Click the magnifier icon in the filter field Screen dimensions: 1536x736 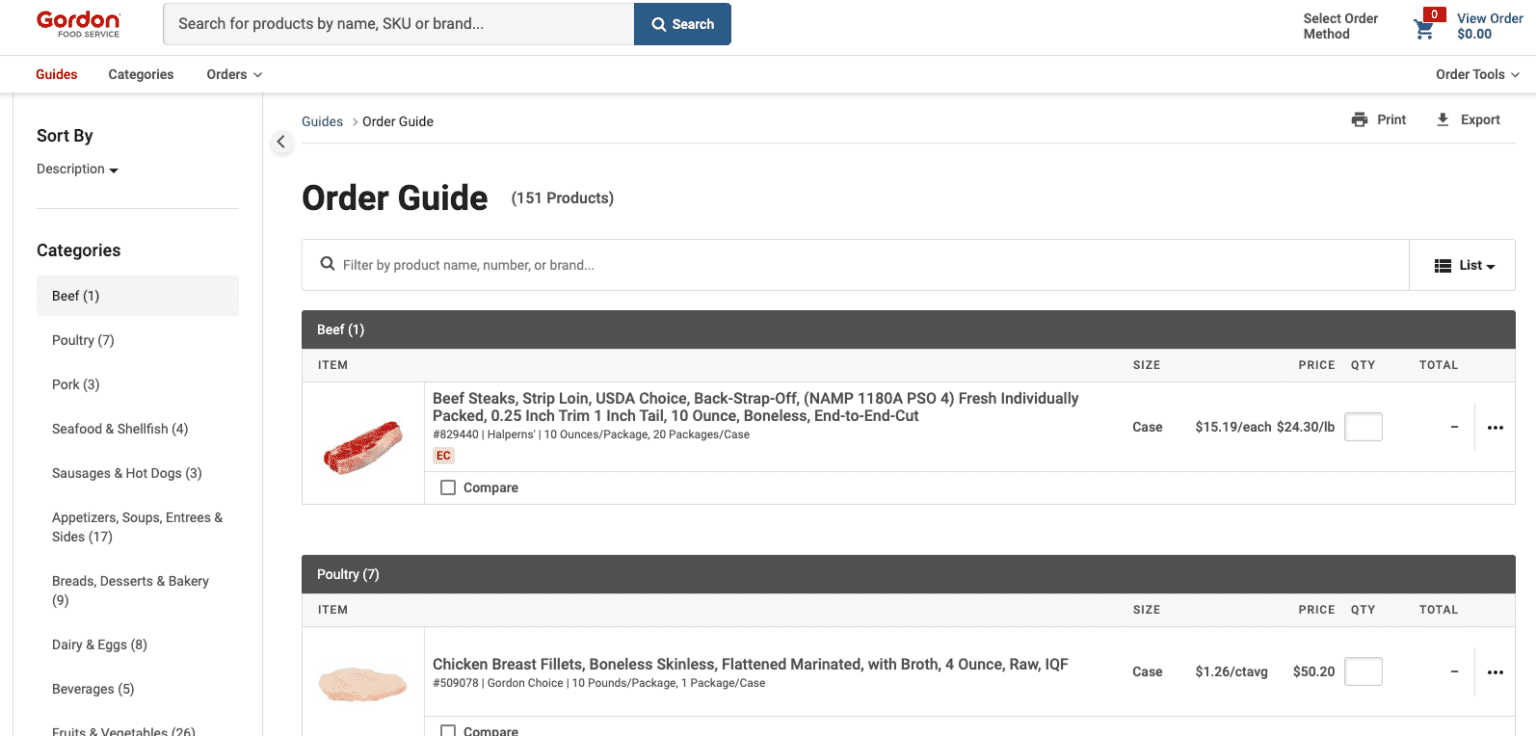pyautogui.click(x=327, y=263)
